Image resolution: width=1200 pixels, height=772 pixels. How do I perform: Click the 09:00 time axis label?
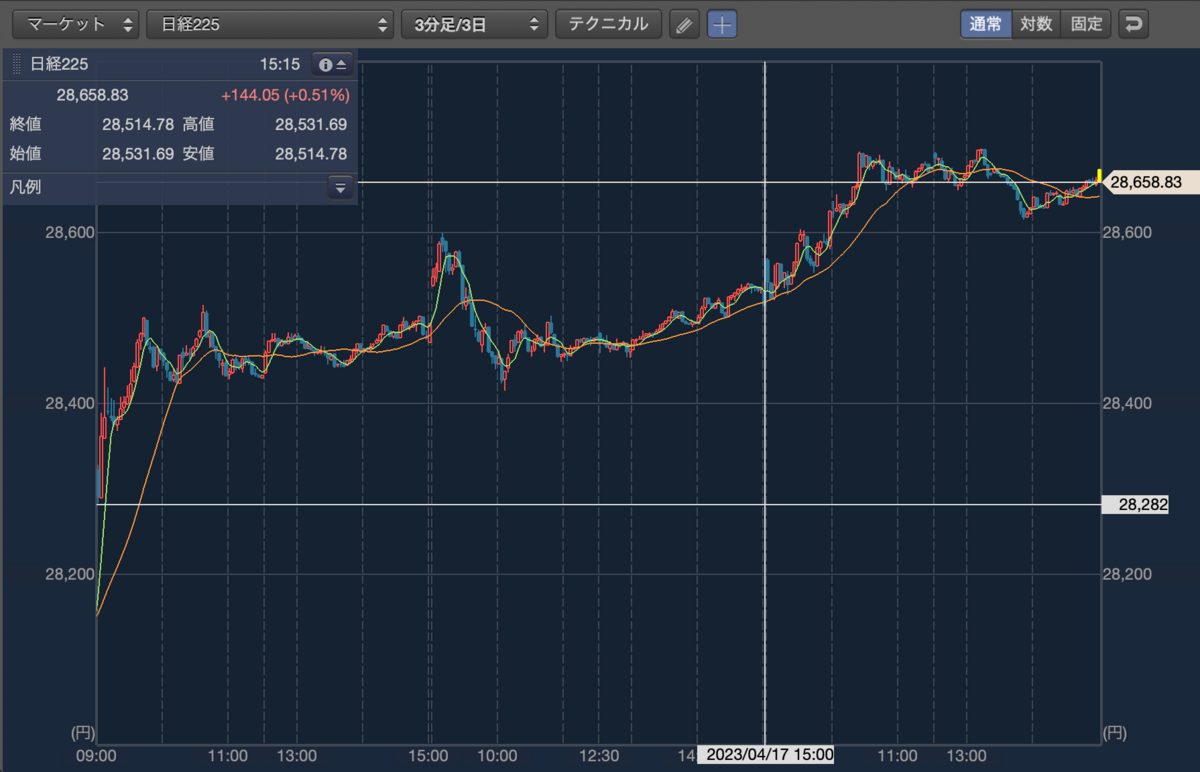(x=97, y=754)
